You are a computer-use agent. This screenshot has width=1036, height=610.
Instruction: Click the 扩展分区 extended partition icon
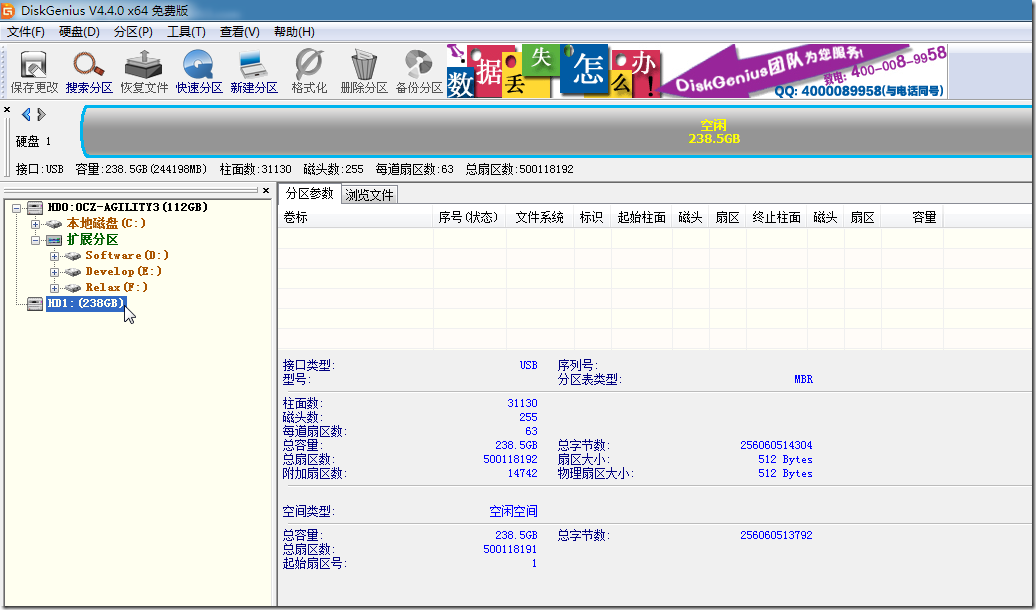tap(54, 240)
